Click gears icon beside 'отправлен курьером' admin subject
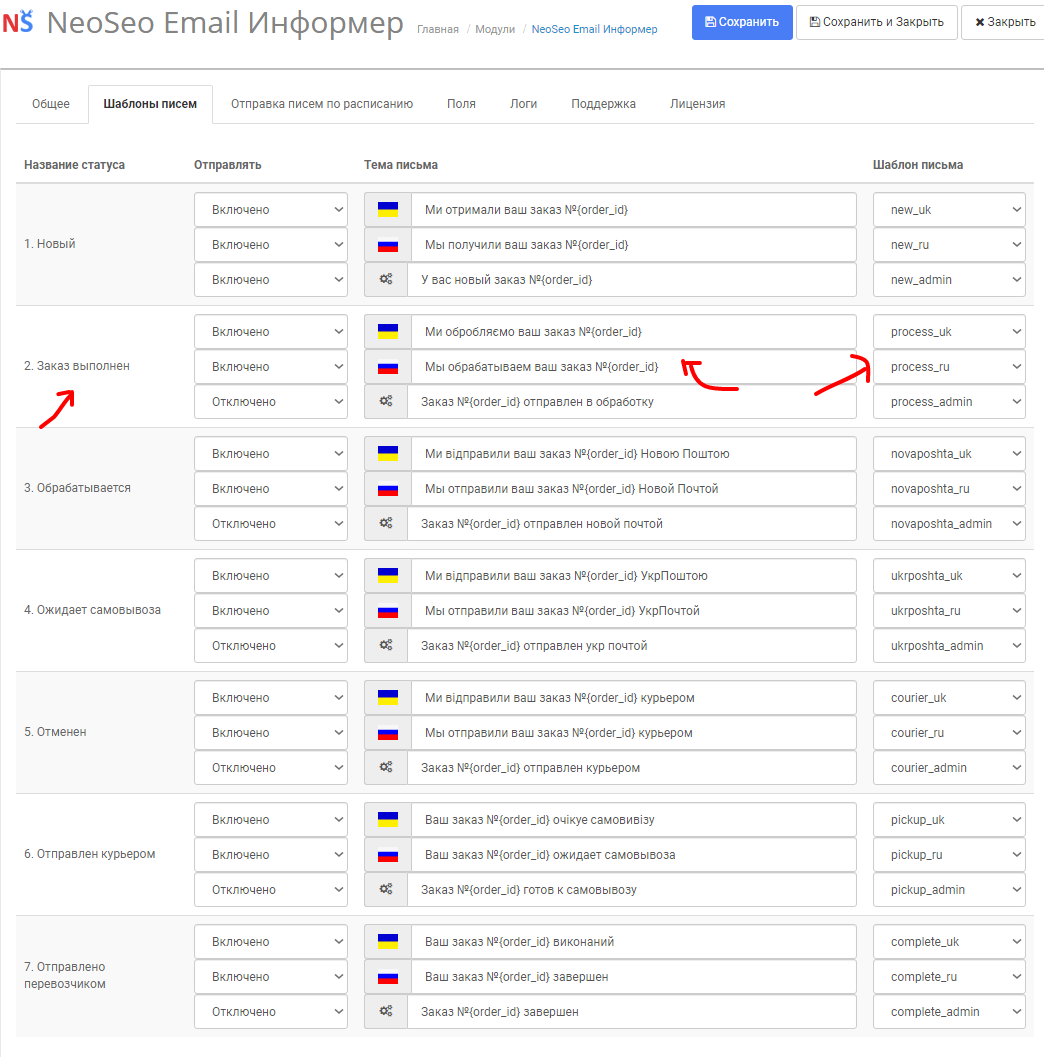 pos(386,767)
